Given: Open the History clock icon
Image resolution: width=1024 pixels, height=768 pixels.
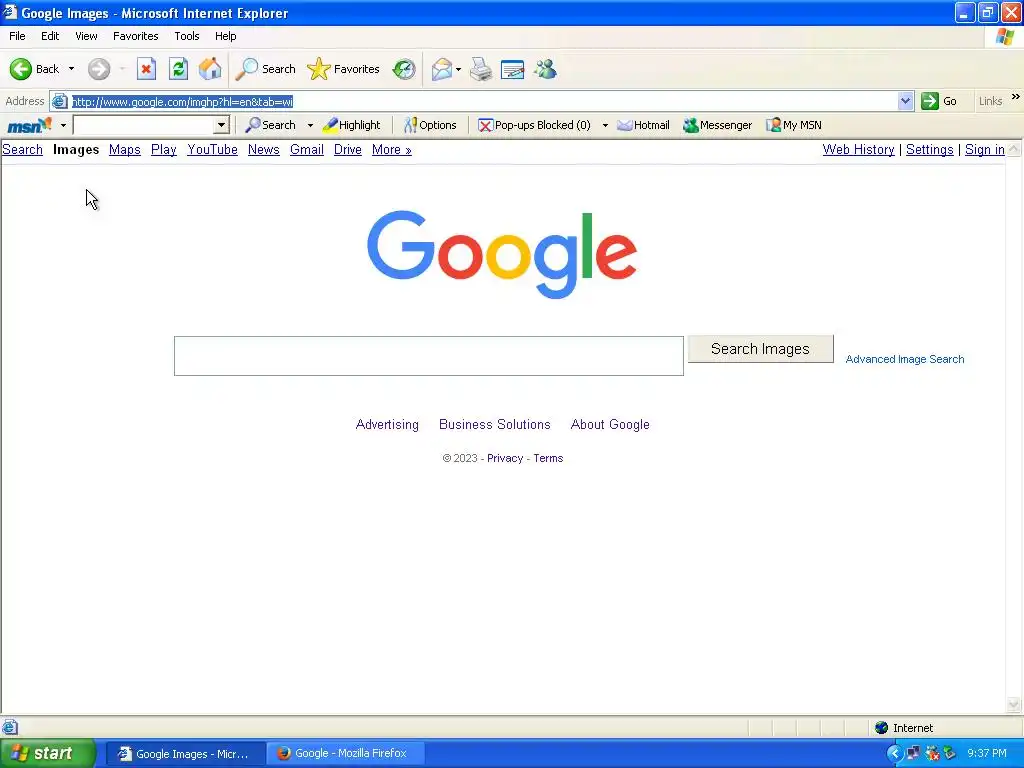Looking at the screenshot, I should [404, 69].
